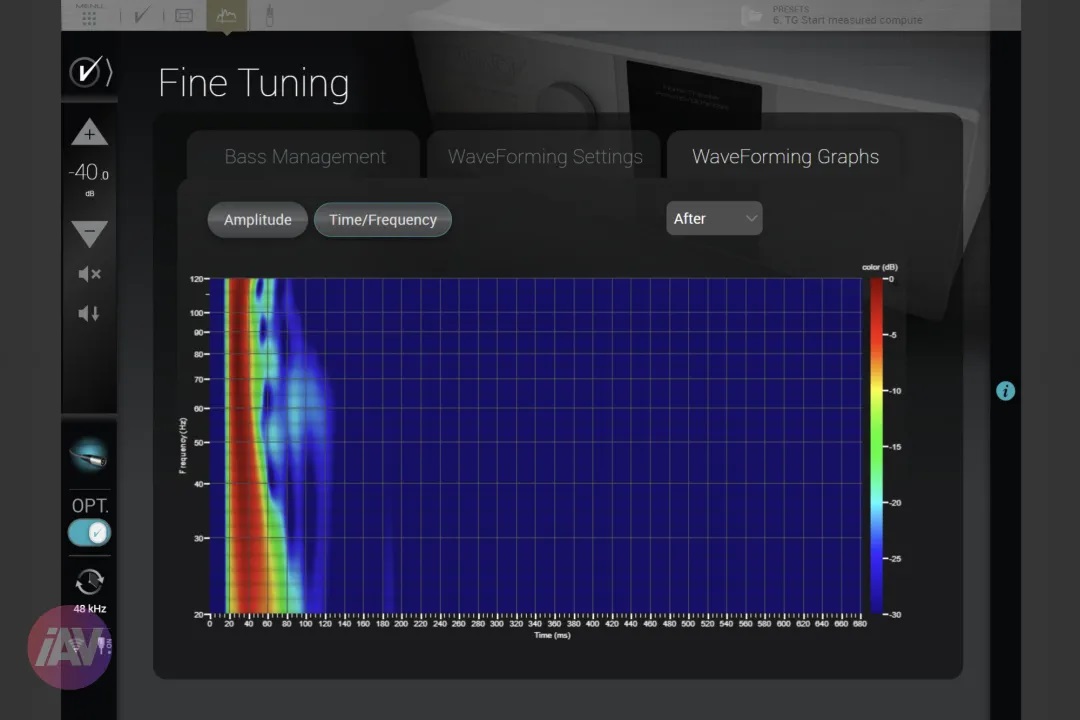The width and height of the screenshot is (1080, 720).
Task: Decrease volume with the minus triangle
Action: tap(90, 234)
